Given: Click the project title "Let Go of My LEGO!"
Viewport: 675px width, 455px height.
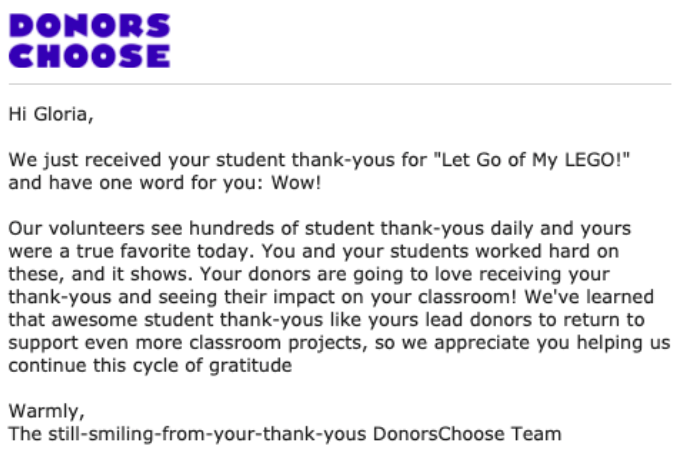Looking at the screenshot, I should pyautogui.click(x=532, y=160).
